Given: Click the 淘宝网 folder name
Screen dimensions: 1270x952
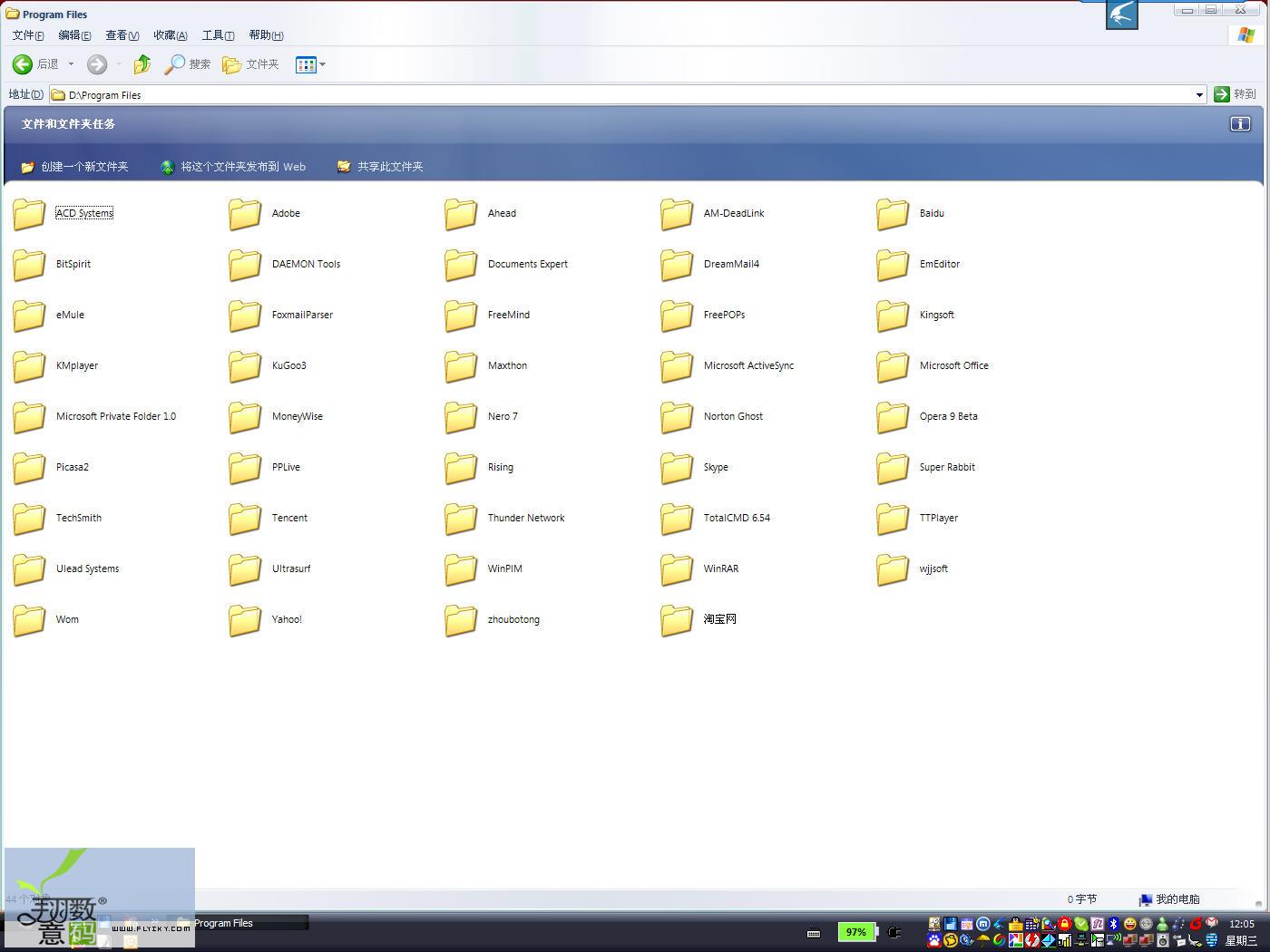Looking at the screenshot, I should [720, 619].
